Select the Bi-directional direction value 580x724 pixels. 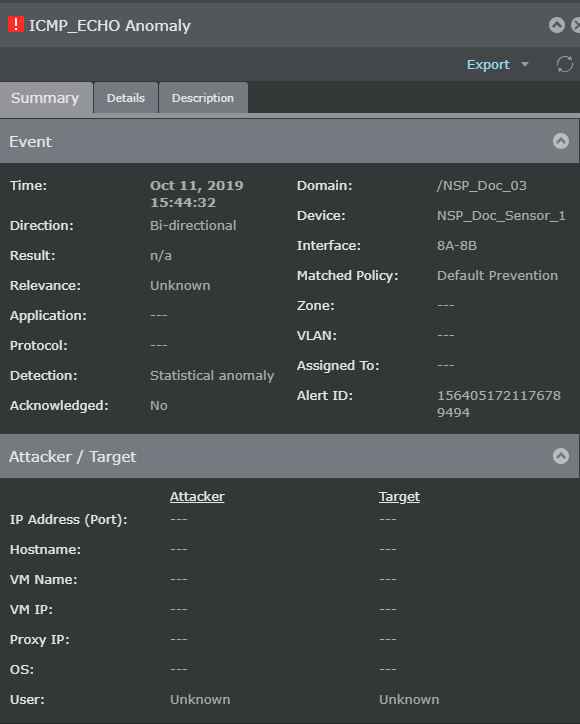193,225
